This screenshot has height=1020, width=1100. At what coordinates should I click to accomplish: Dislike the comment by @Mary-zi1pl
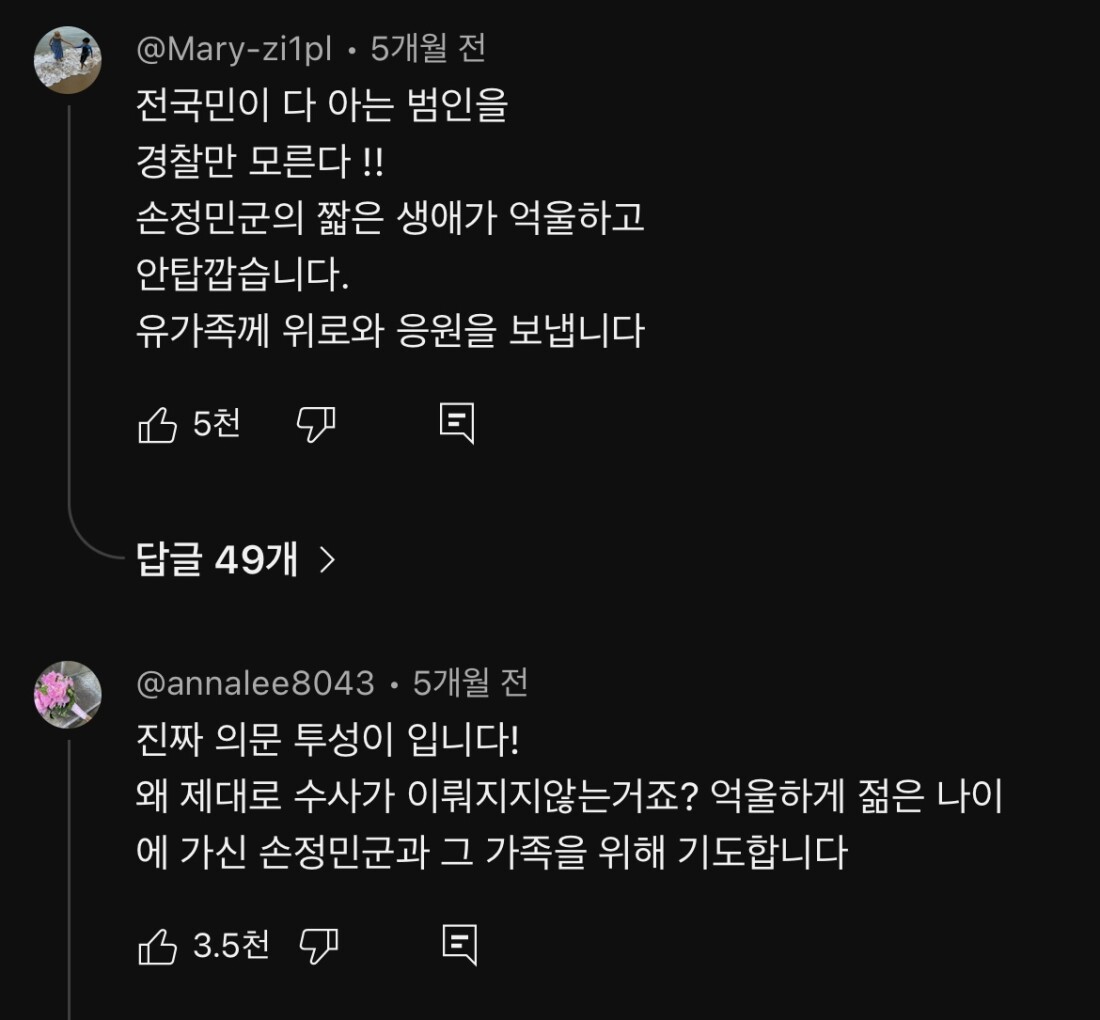316,425
